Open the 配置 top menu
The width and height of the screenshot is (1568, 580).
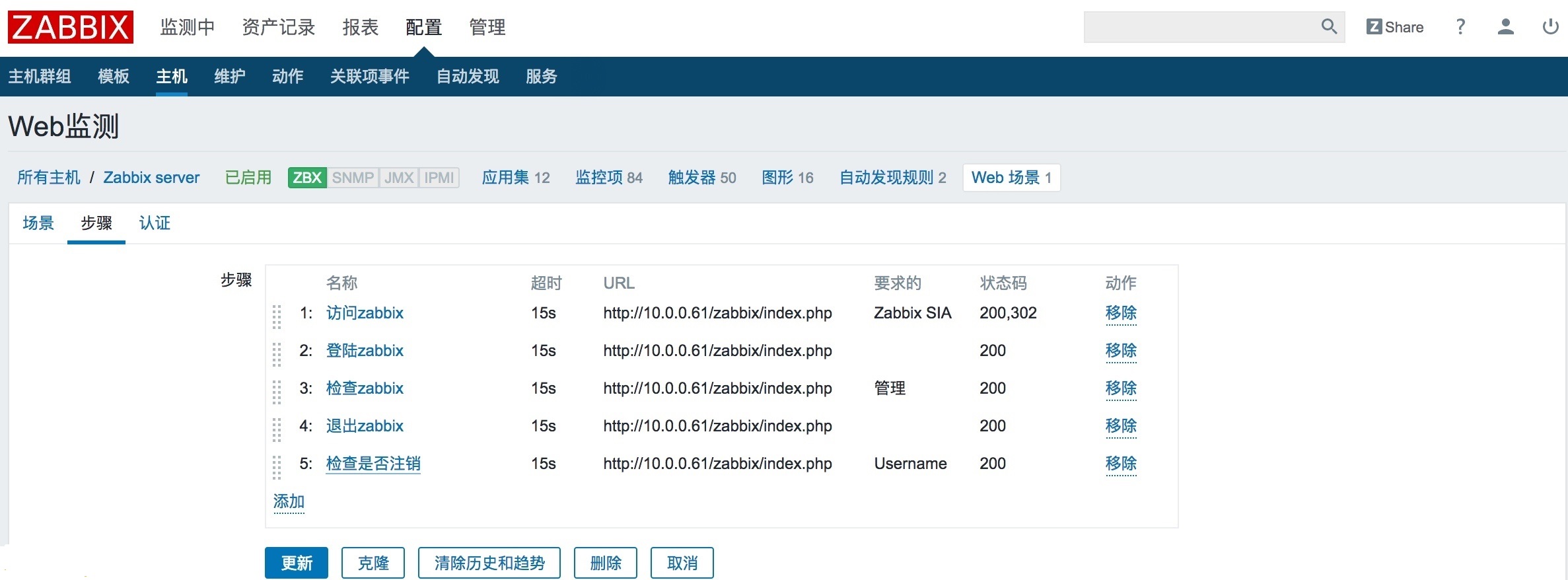(x=424, y=27)
